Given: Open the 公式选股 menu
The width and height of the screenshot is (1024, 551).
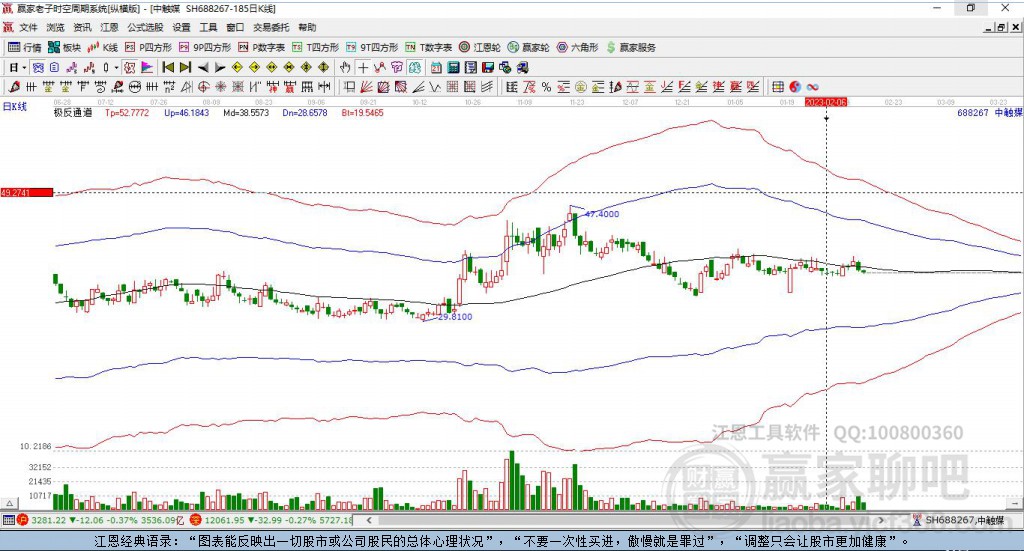Looking at the screenshot, I should click(x=145, y=28).
